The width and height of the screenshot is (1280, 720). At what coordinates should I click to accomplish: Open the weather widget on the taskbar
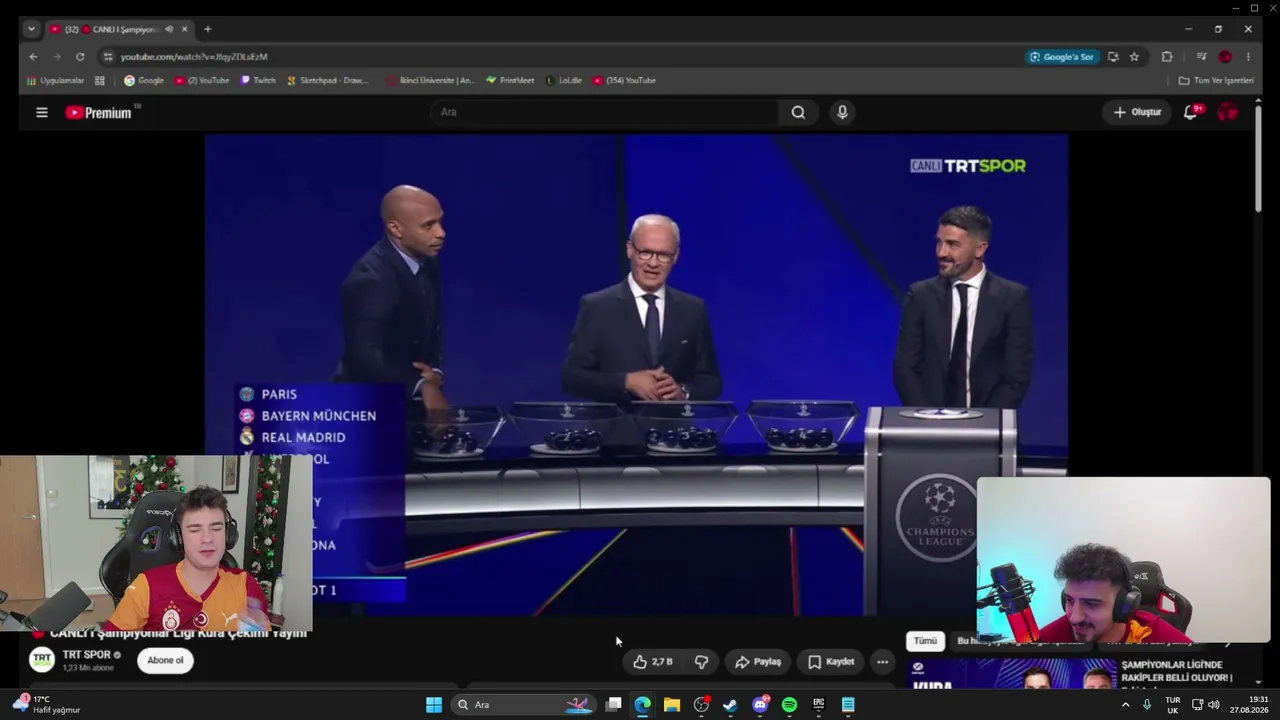[46, 704]
